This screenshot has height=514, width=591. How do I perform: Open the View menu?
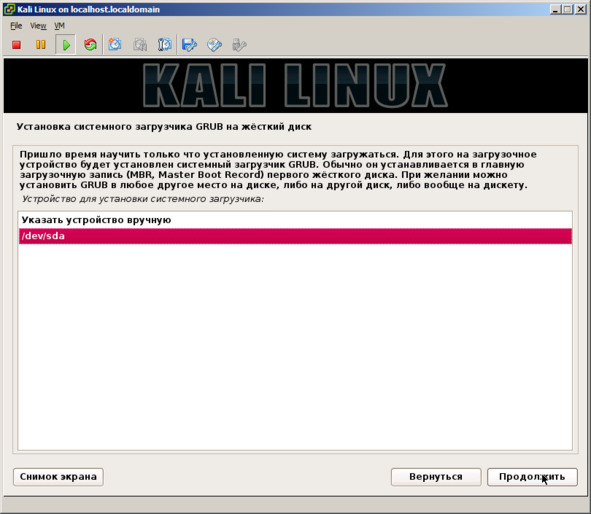click(38, 26)
